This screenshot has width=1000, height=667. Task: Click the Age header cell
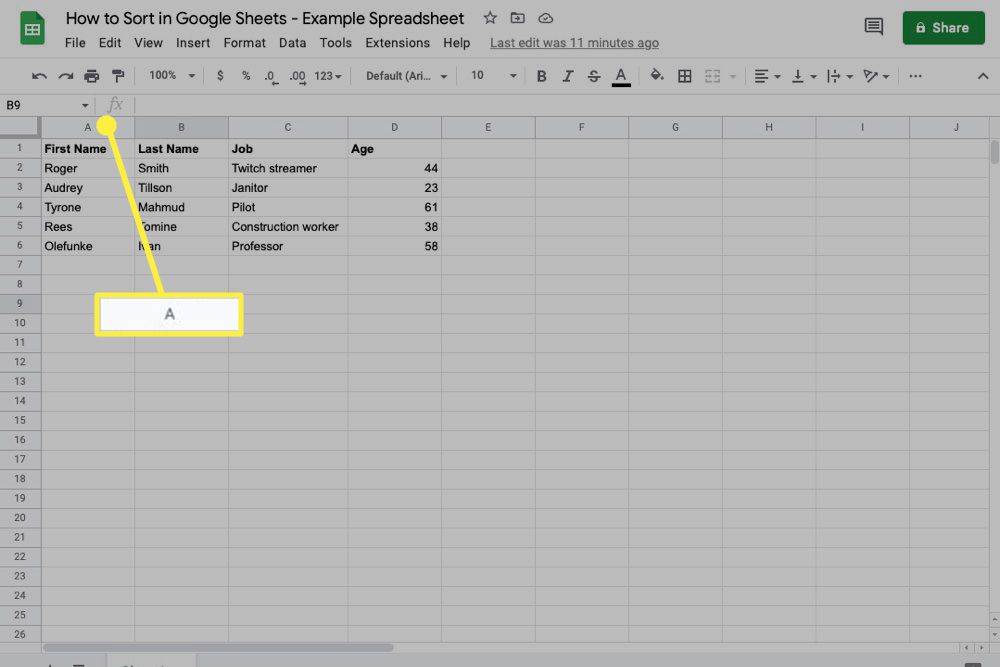394,149
